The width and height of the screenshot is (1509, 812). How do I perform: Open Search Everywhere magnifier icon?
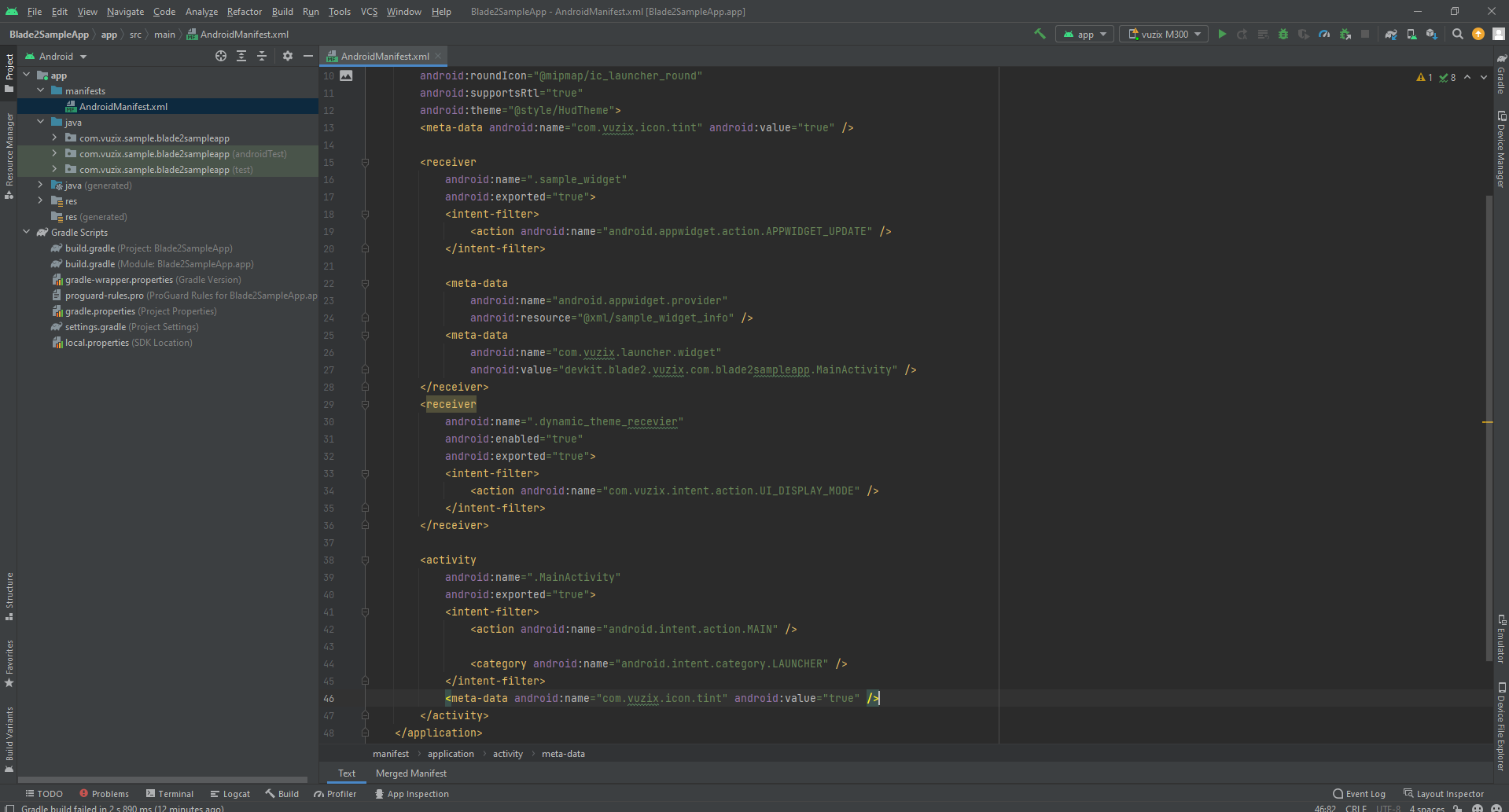(1458, 34)
